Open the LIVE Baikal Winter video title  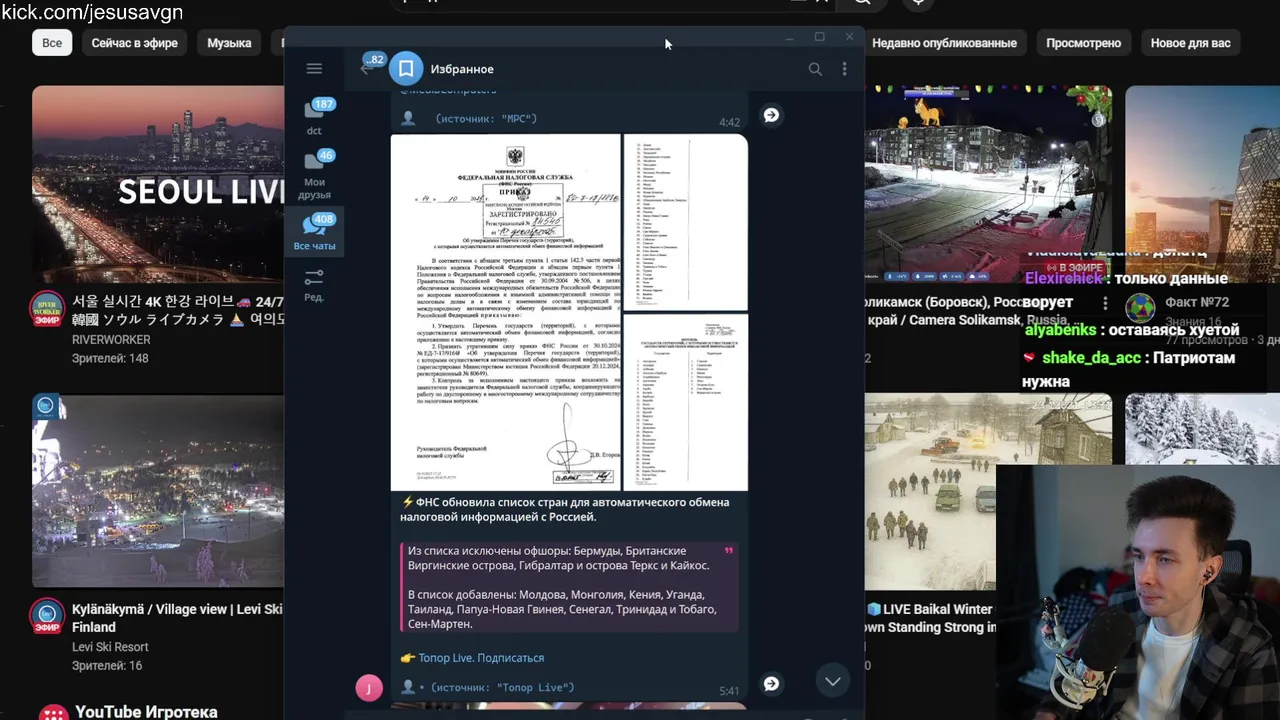[930, 618]
